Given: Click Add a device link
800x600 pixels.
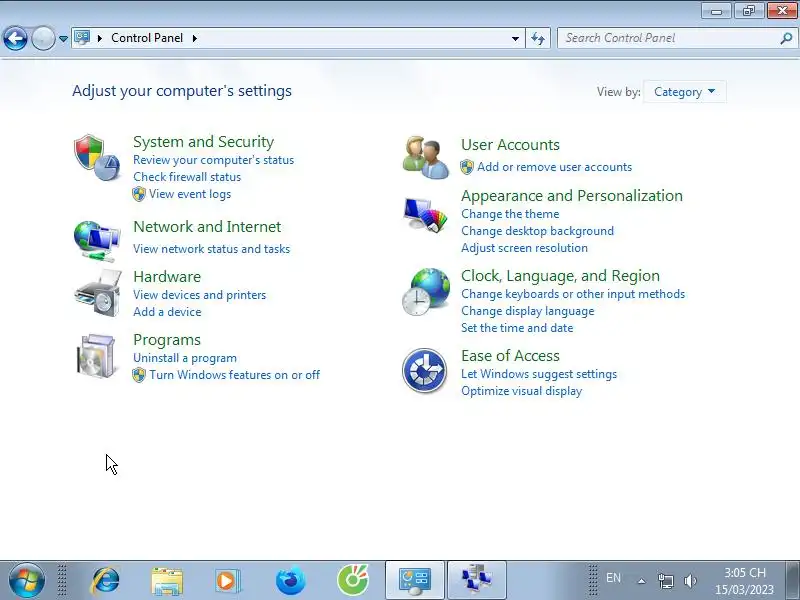Looking at the screenshot, I should coord(167,312).
